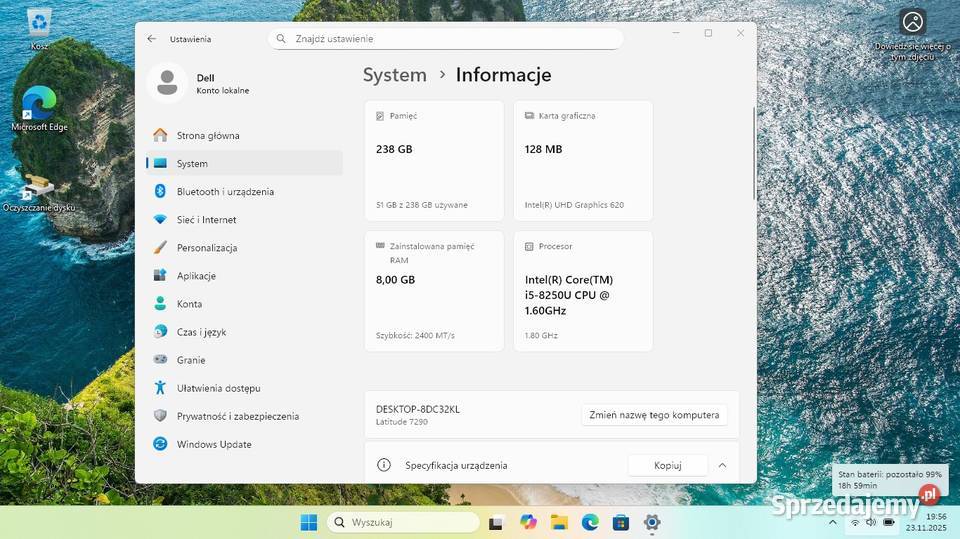The image size is (960, 539).
Task: Select System in settings sidebar
Action: [244, 164]
